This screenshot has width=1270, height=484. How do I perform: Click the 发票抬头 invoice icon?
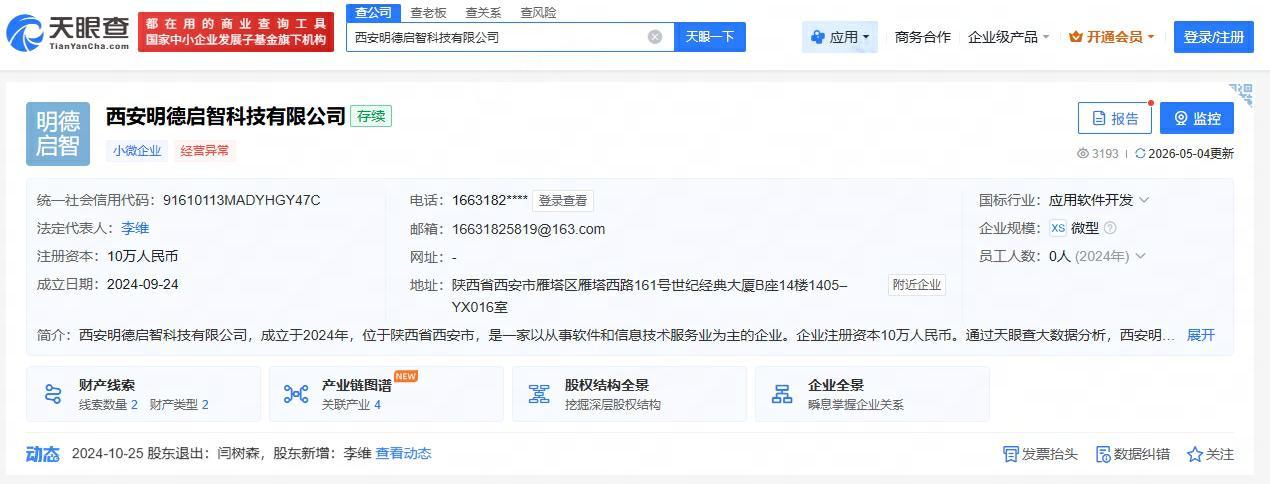click(x=1010, y=454)
